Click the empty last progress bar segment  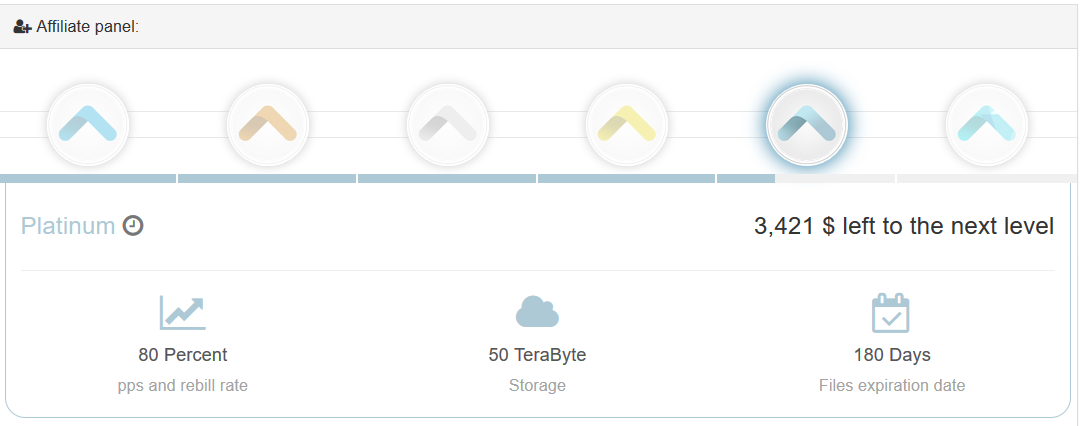click(988, 179)
